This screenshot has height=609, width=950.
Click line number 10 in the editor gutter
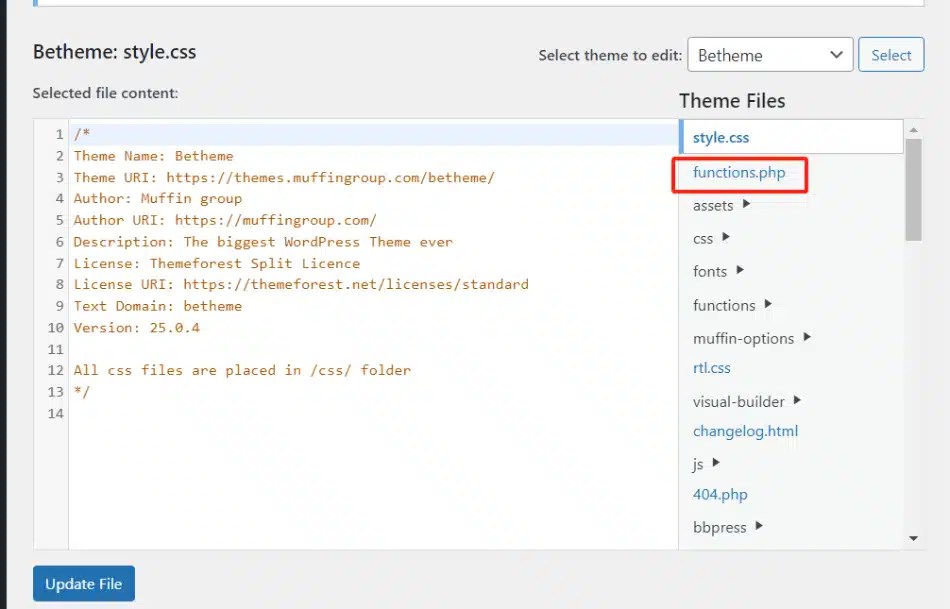57,327
